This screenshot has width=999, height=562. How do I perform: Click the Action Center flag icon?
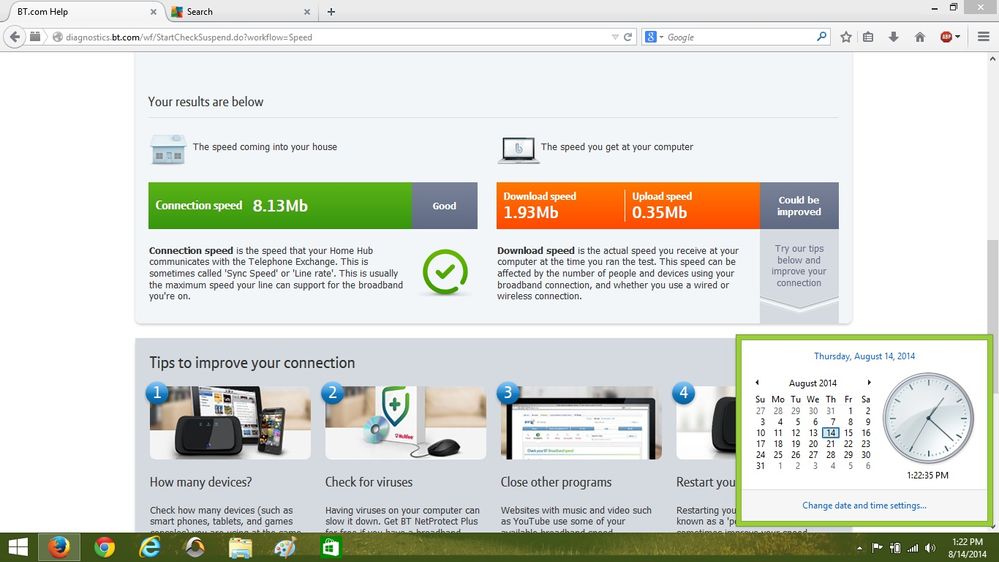pyautogui.click(x=877, y=548)
